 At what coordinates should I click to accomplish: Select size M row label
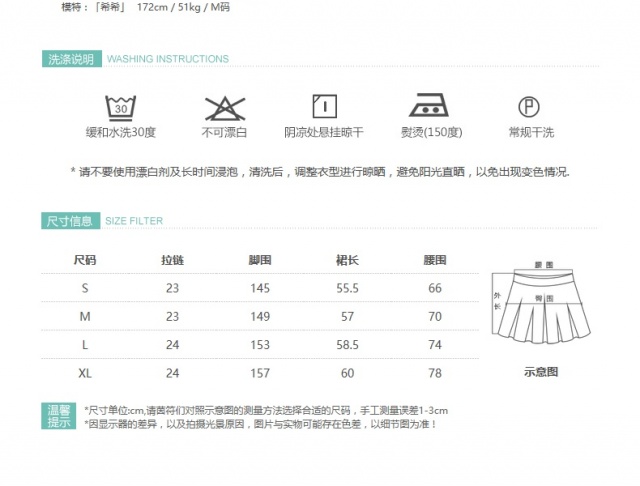click(x=85, y=316)
